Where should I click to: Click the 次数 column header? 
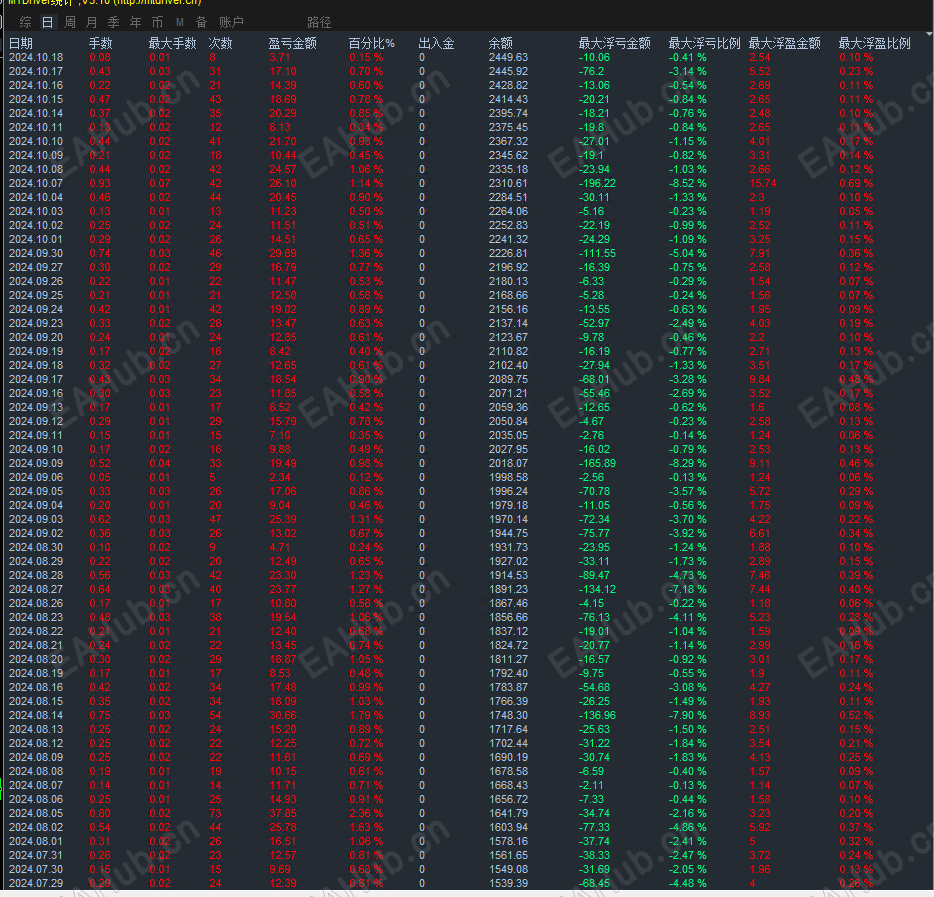(x=220, y=43)
